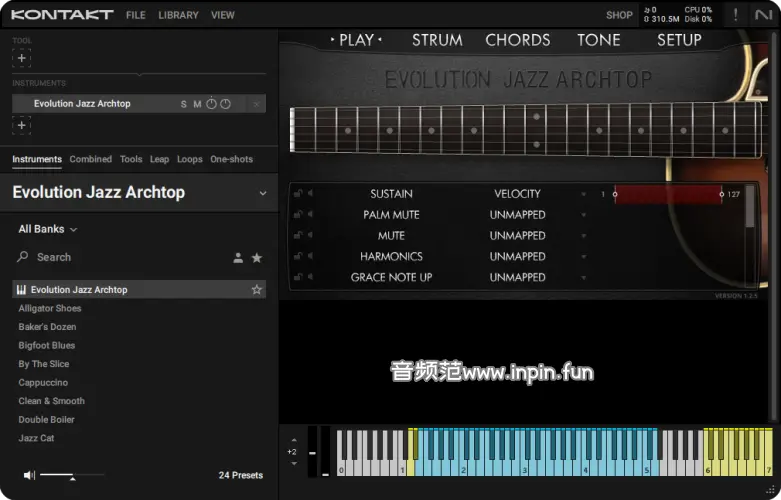The height and width of the screenshot is (500, 781).
Task: Click the add Instrument plus button
Action: [x=22, y=125]
